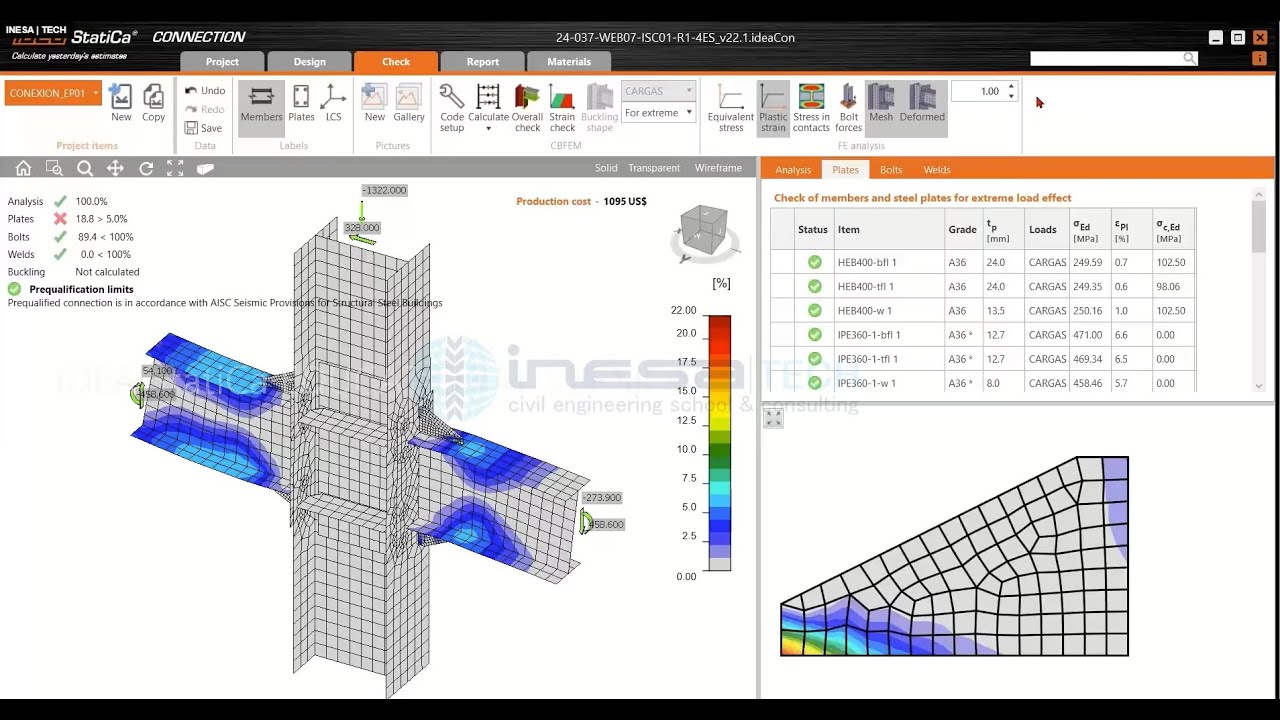Show Stress in contacts results
The height and width of the screenshot is (720, 1280).
pos(811,108)
